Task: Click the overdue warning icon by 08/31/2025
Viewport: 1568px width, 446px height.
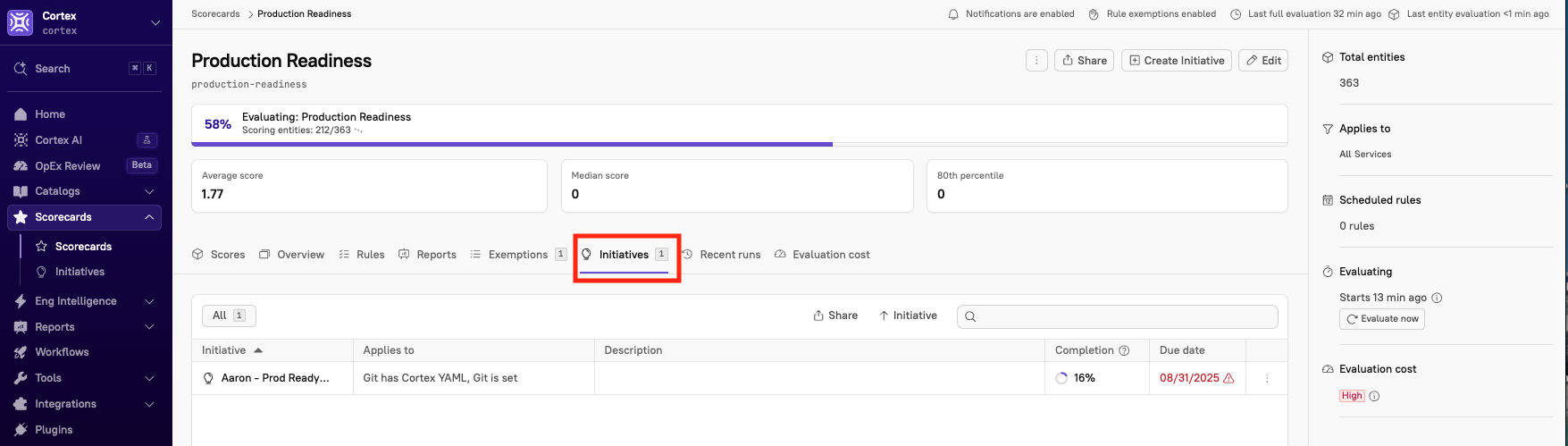Action: click(1228, 378)
